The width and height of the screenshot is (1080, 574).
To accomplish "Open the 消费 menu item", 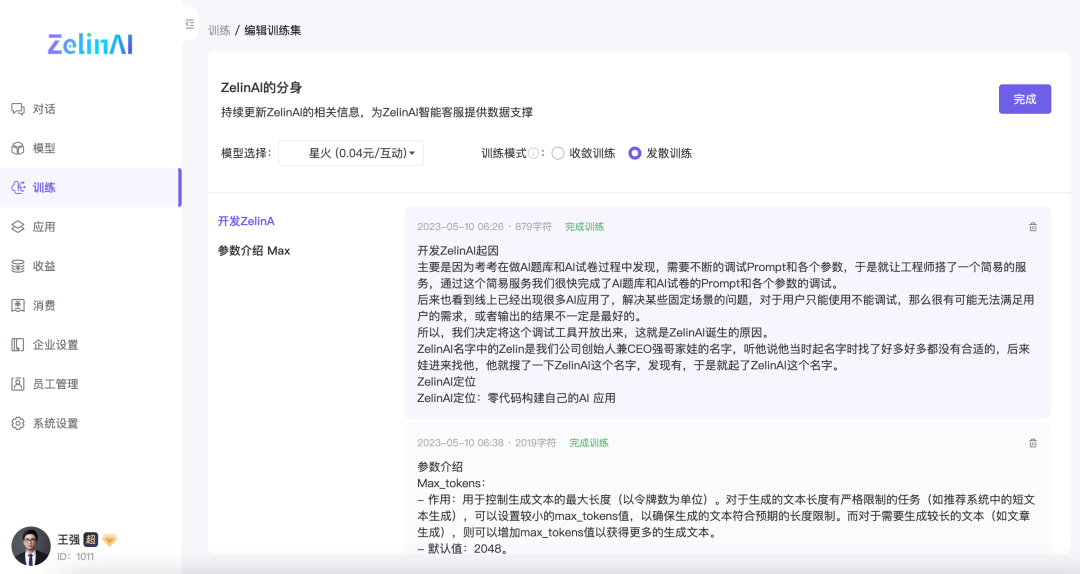I will pyautogui.click(x=90, y=305).
